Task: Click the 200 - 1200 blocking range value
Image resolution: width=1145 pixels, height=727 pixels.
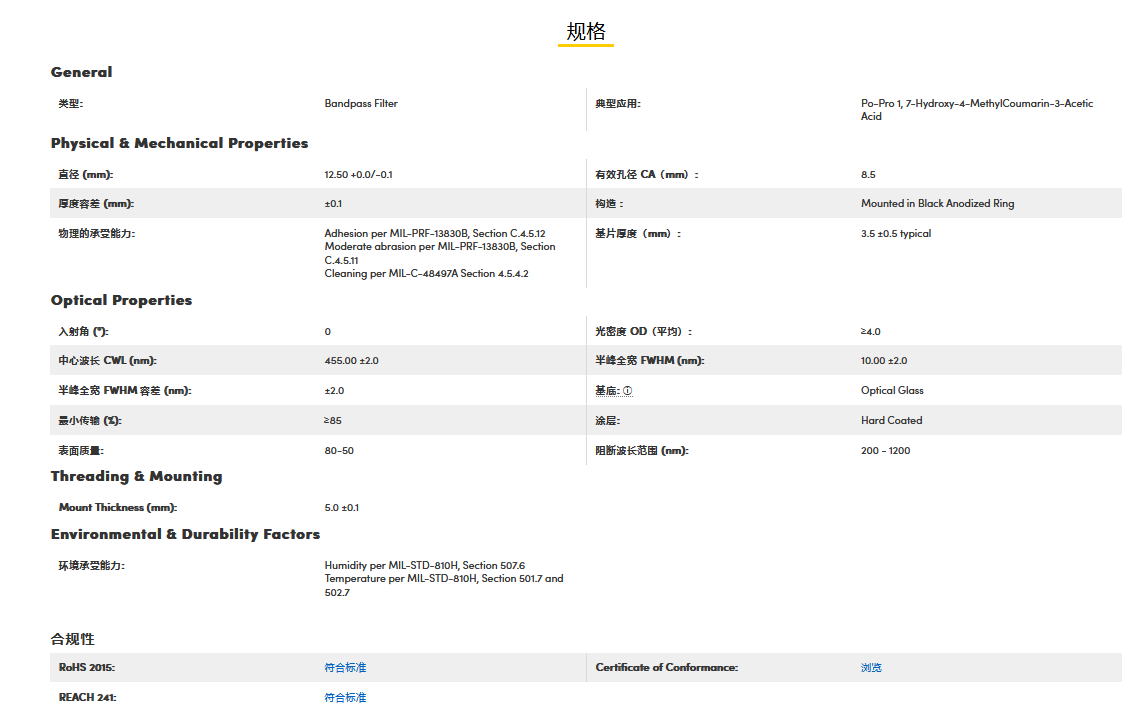Action: coord(885,450)
